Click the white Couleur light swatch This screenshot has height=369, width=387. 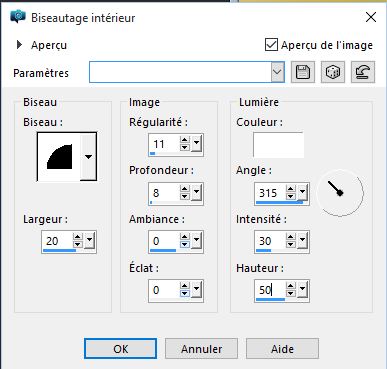278,145
